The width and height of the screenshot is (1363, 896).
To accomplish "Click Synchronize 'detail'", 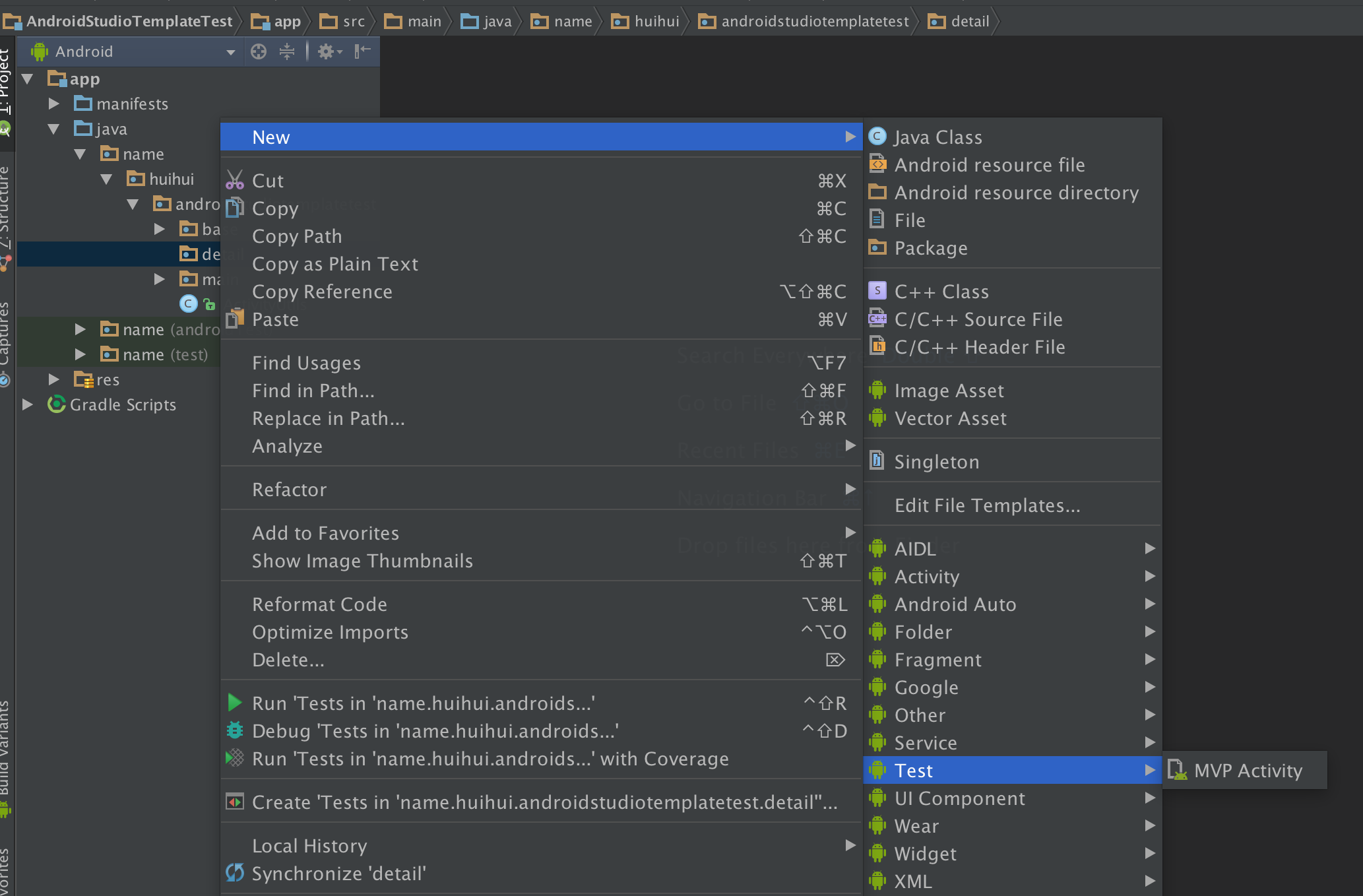I will 541,874.
